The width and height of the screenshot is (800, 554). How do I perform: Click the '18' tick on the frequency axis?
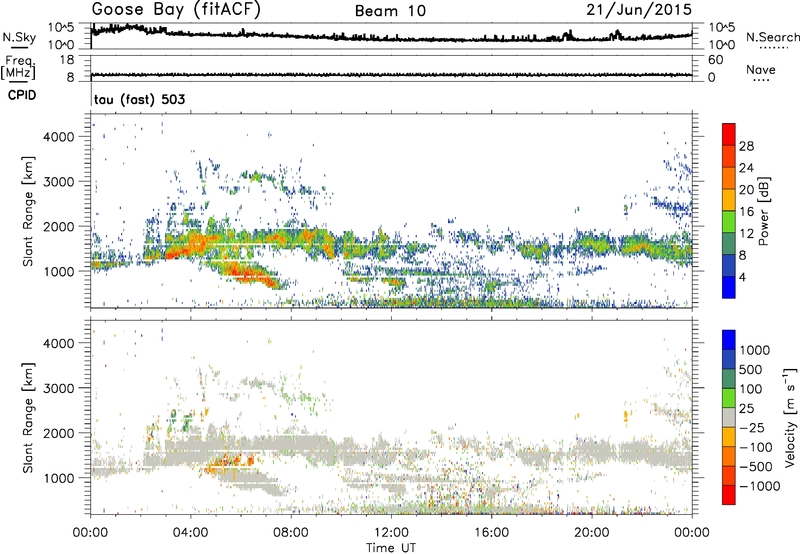pyautogui.click(x=67, y=60)
